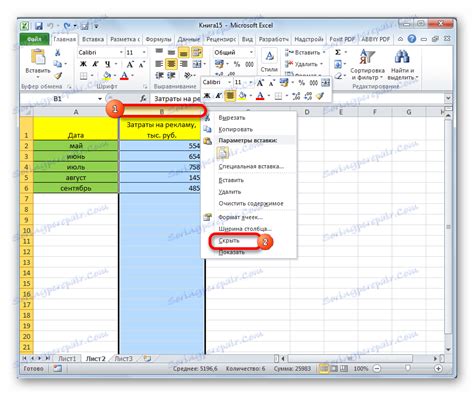Click the font color A icon in ribbon
Screen dimensions: 474x395
pyautogui.click(x=124, y=76)
